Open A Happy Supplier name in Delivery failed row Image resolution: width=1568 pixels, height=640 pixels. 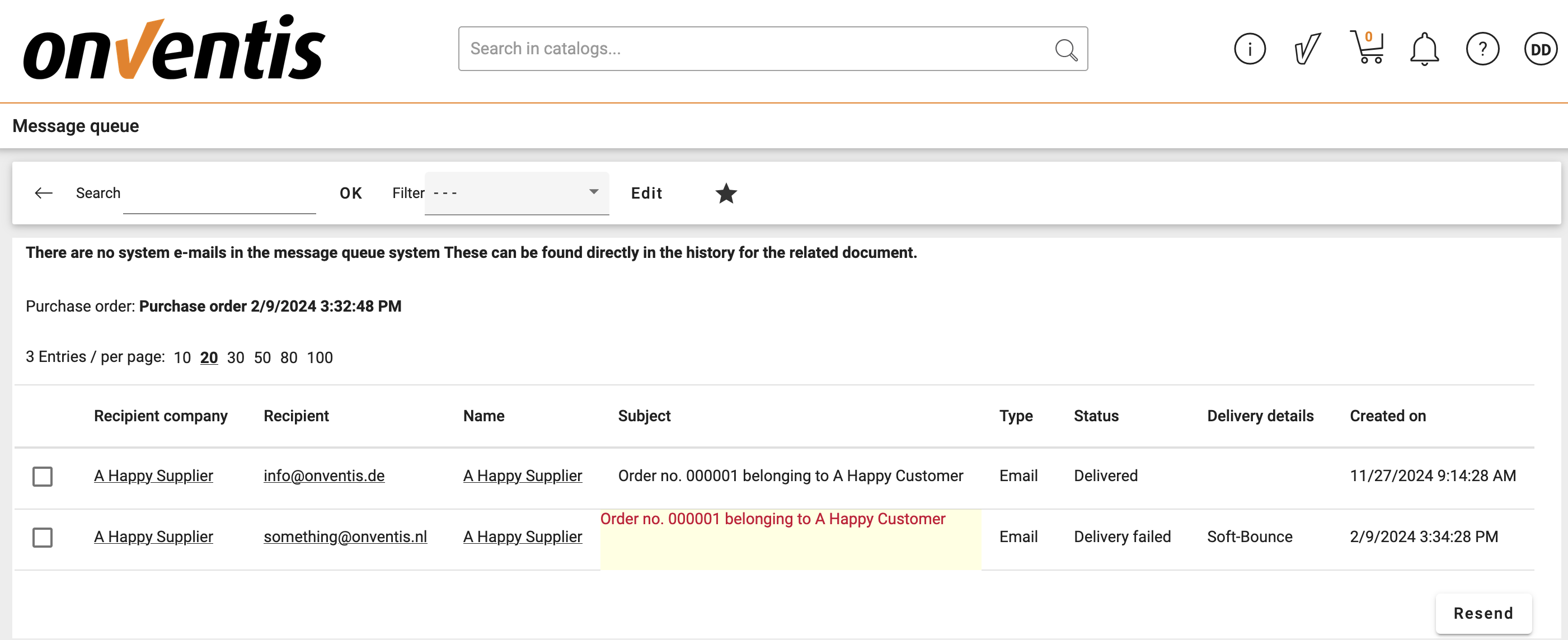pyautogui.click(x=522, y=537)
